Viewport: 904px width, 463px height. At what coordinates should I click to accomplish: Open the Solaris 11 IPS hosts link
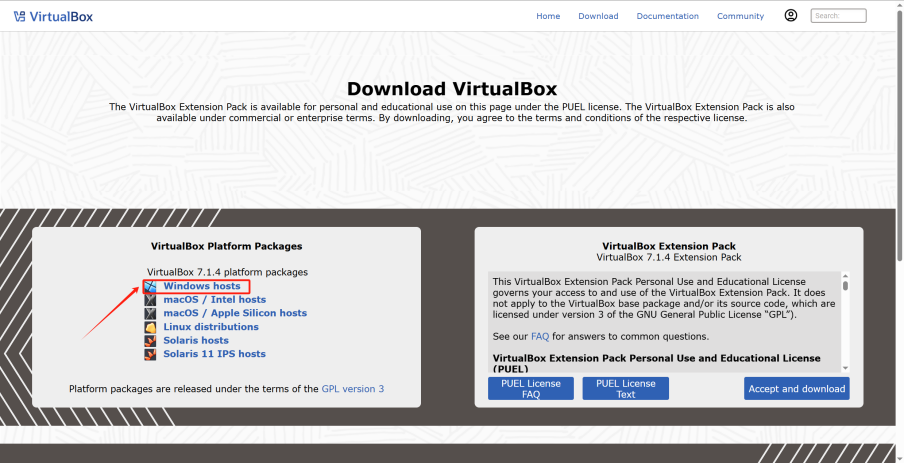click(214, 354)
